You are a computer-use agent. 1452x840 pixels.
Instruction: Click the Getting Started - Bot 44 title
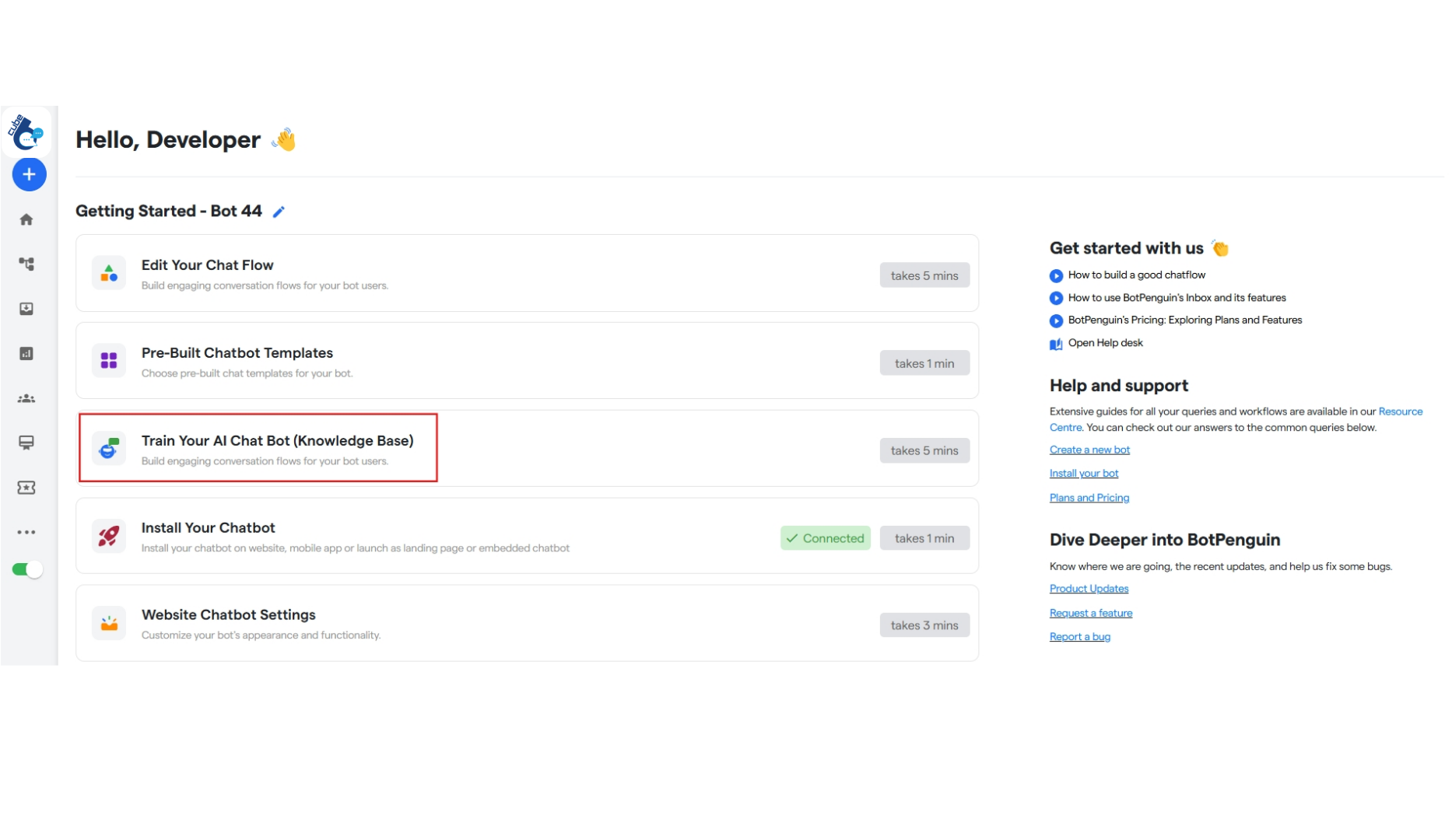pos(168,211)
